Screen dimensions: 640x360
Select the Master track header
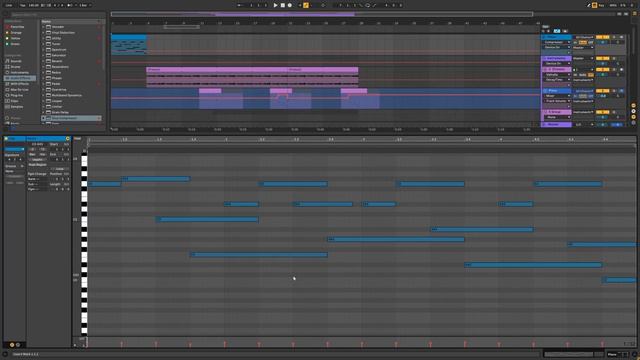click(556, 124)
